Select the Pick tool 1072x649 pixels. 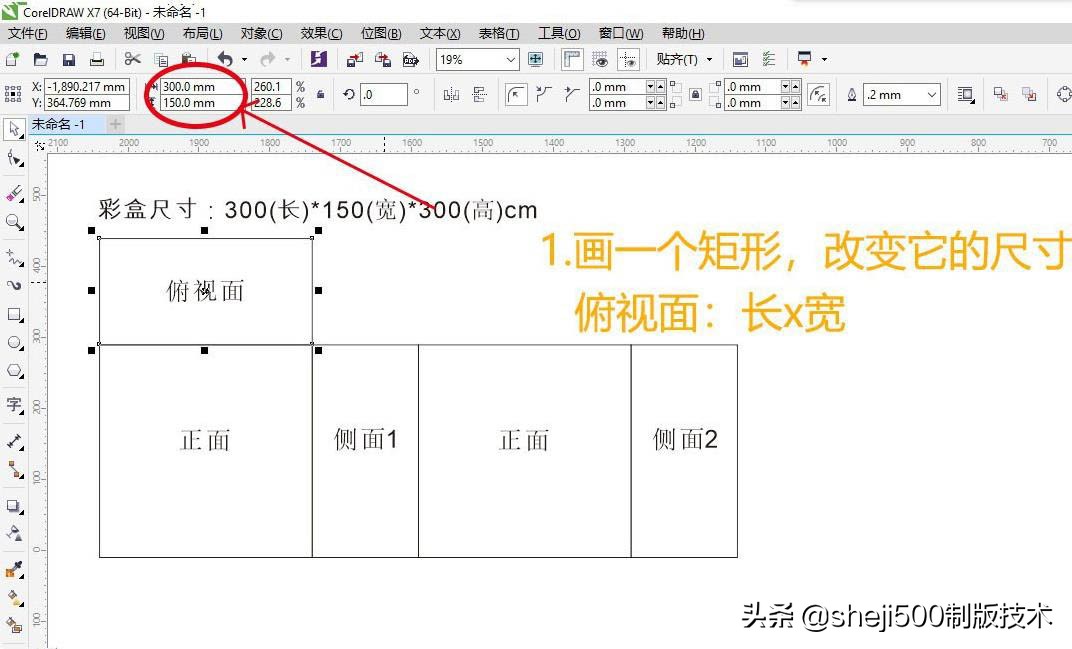pos(14,129)
